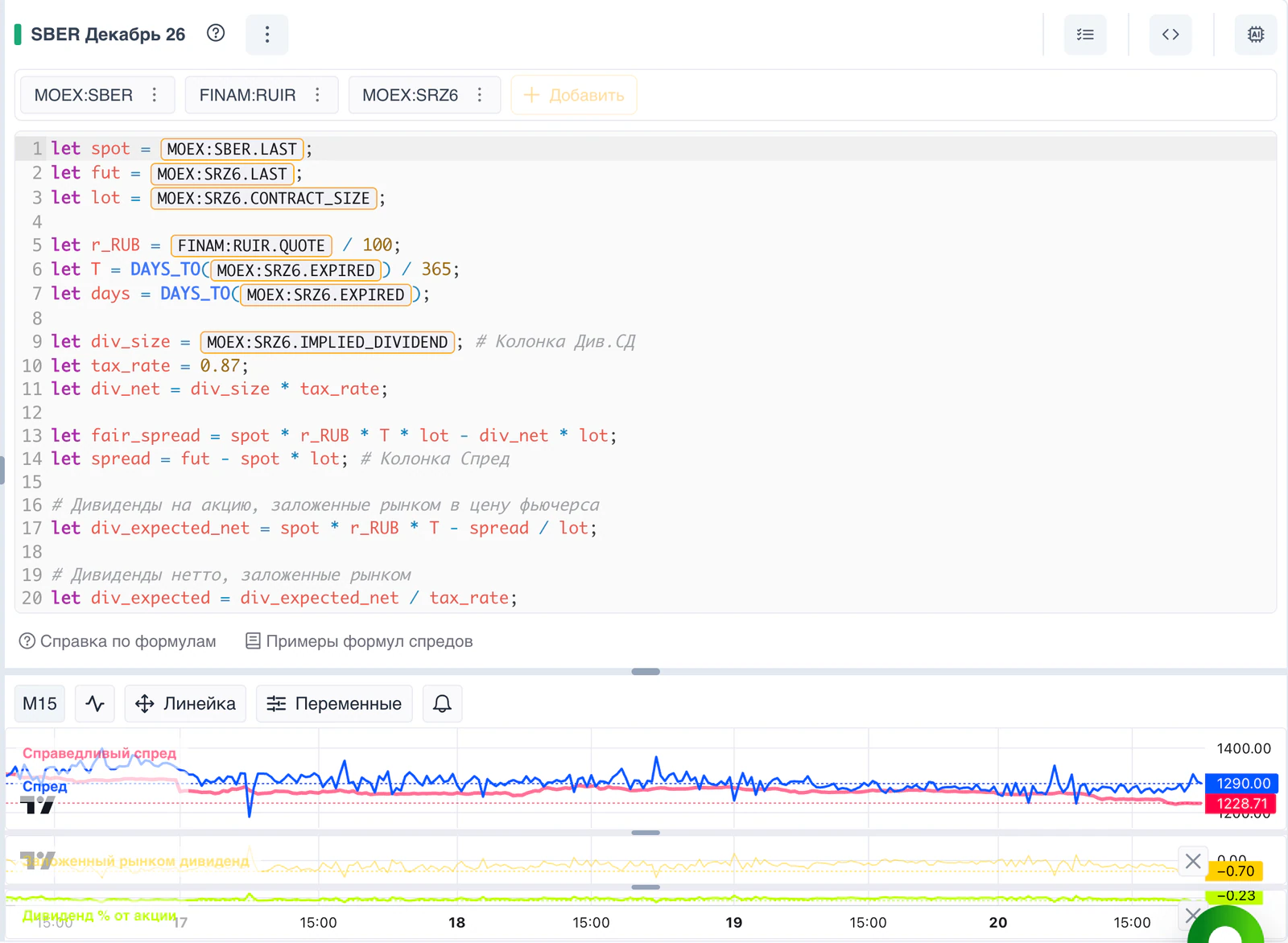Click the blue 1290.00 price label
The height and width of the screenshot is (943, 1288).
click(1241, 783)
